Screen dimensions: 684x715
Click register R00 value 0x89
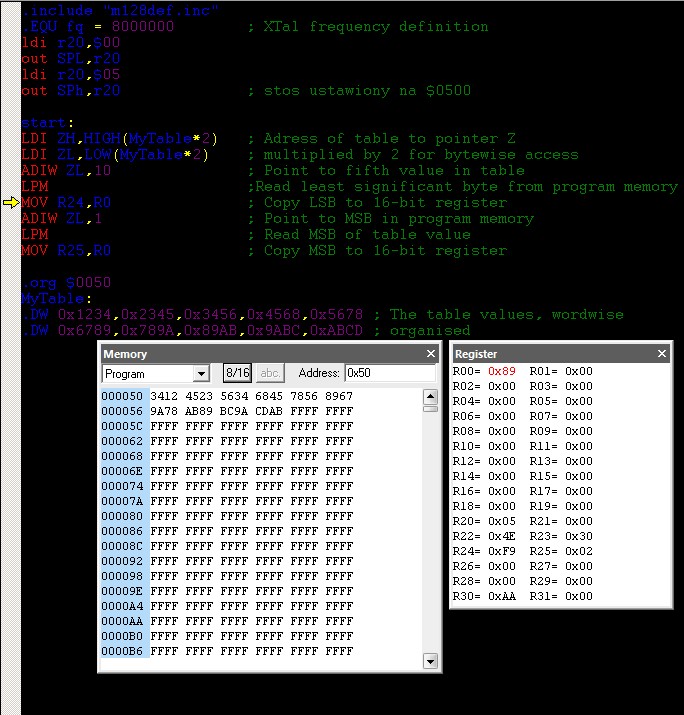(502, 371)
